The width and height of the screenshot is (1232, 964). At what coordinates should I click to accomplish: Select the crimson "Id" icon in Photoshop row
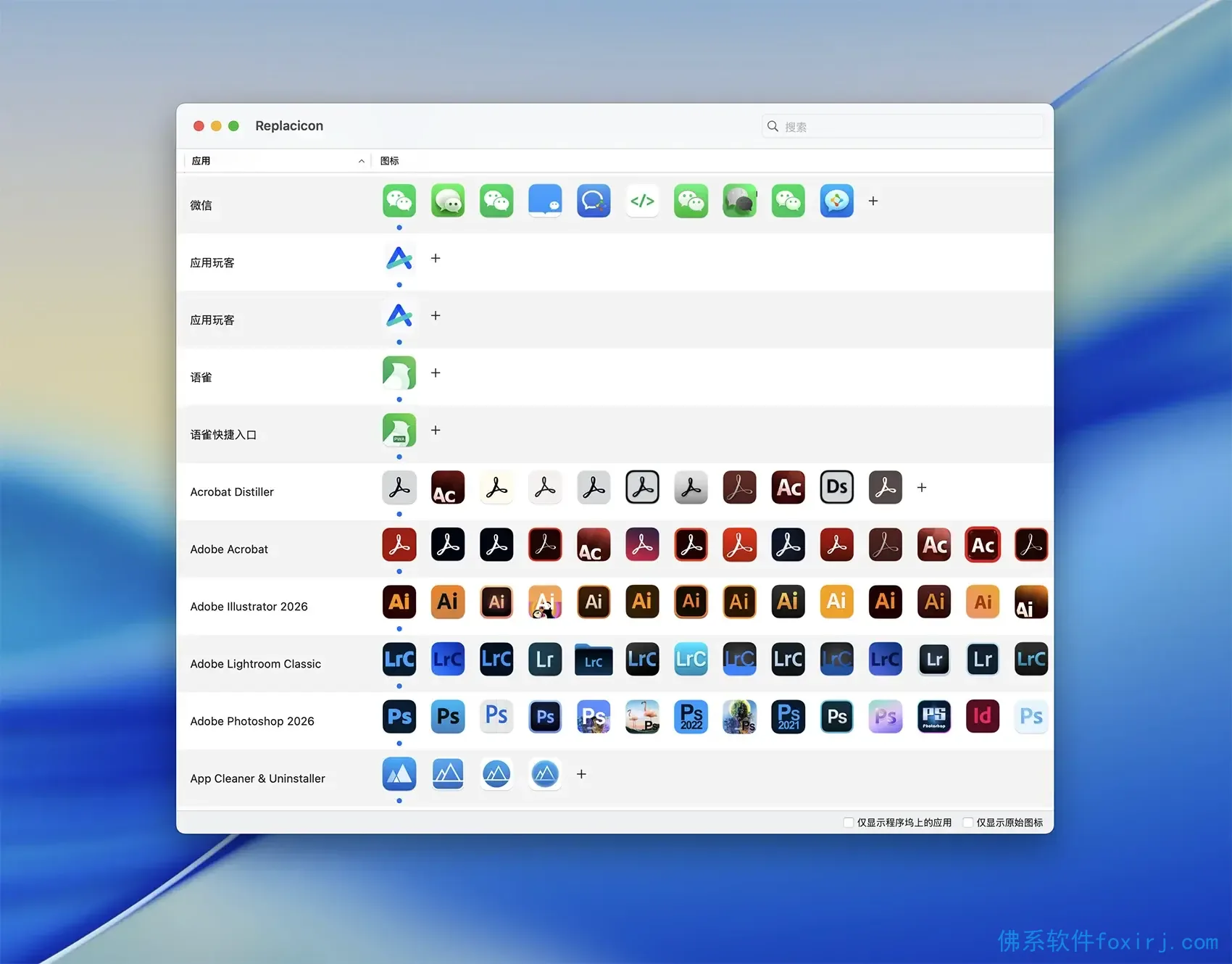(x=982, y=716)
